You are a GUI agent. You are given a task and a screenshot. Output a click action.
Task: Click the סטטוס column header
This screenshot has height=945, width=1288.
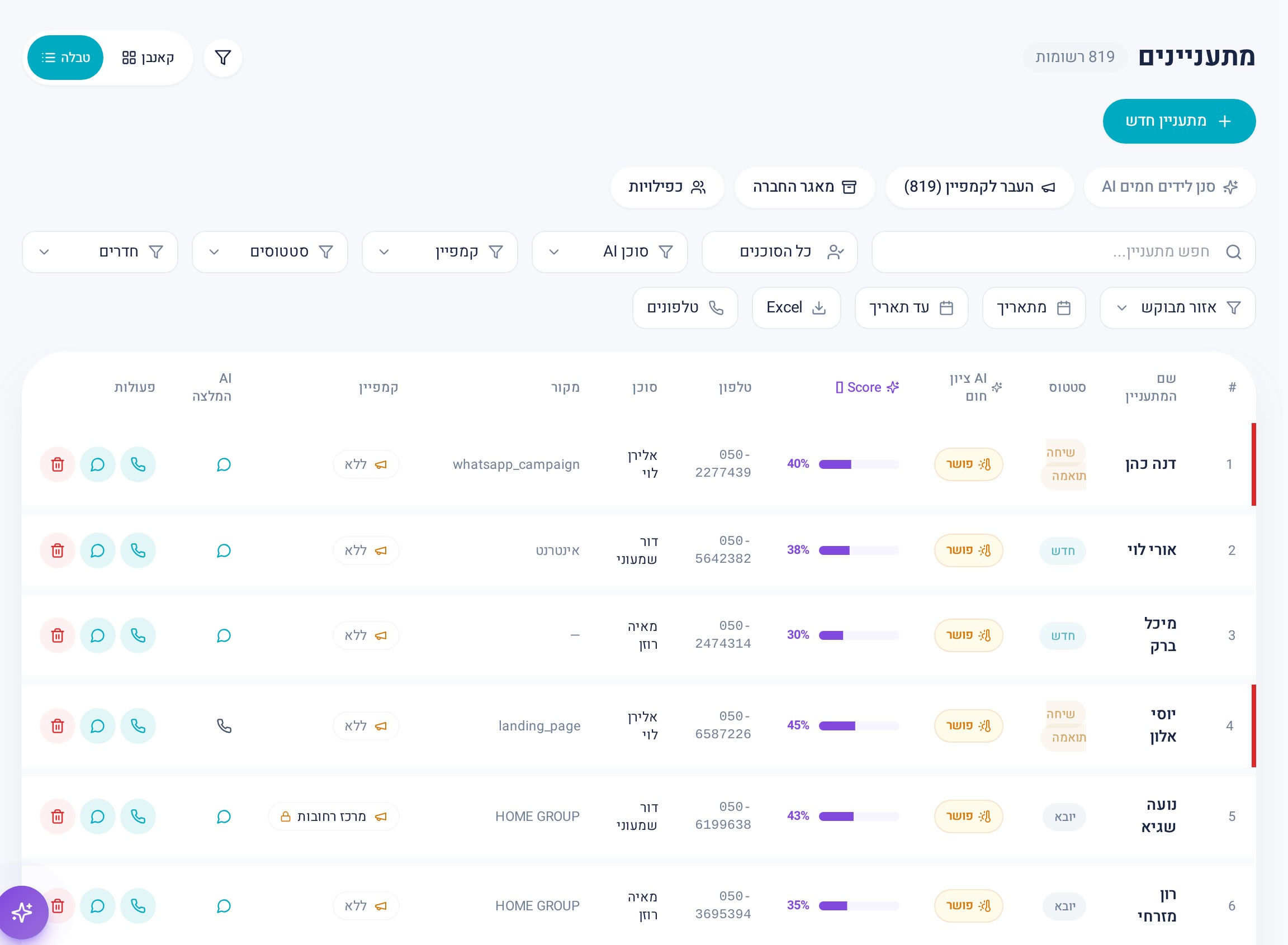(x=1067, y=387)
